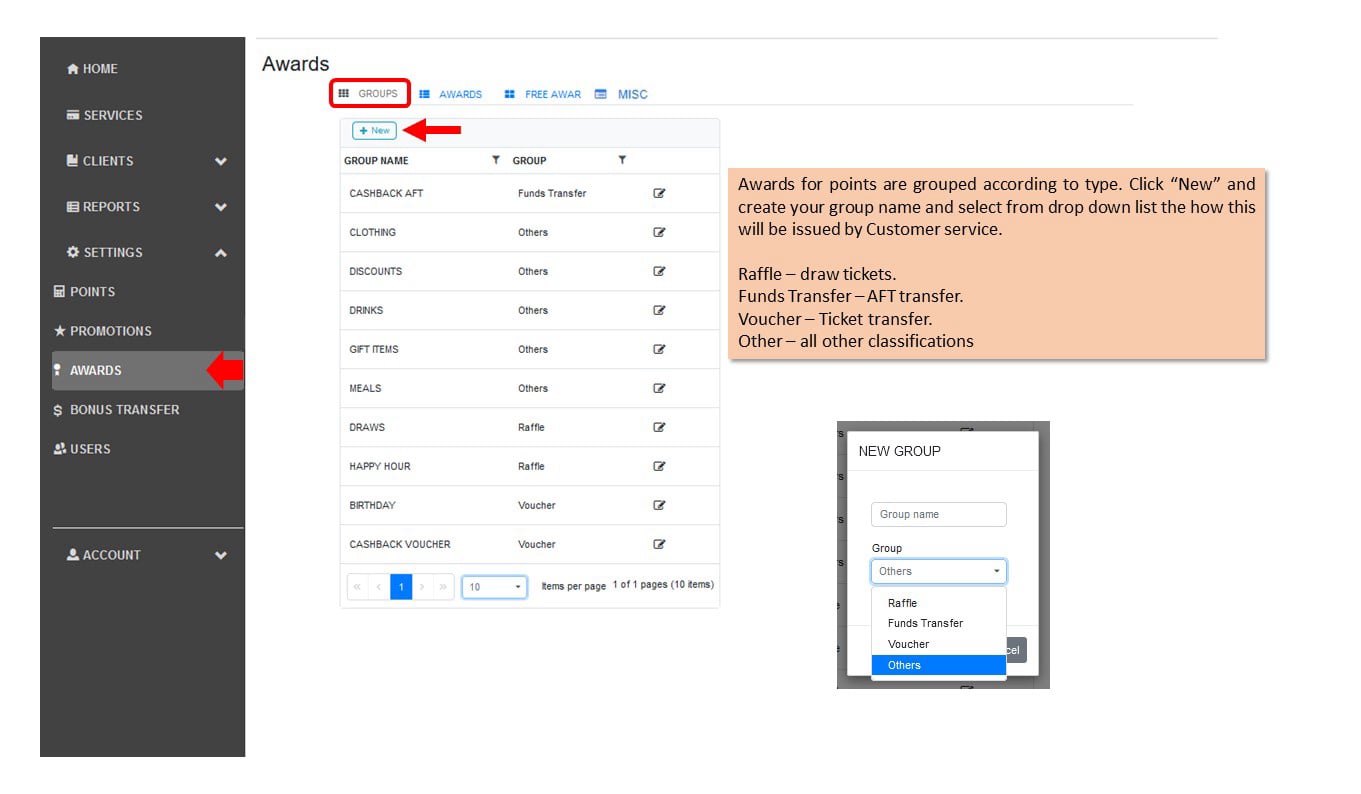Go to first page of groups

357,586
